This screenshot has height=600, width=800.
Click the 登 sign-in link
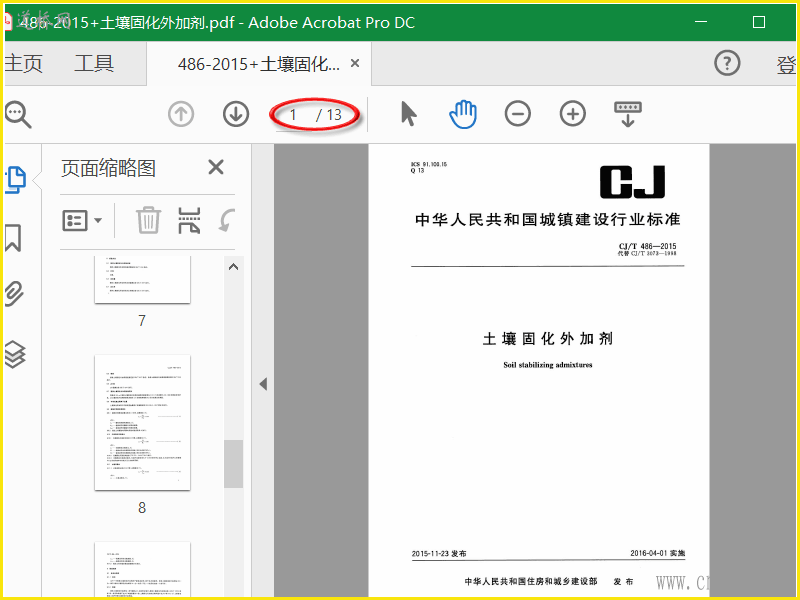[786, 65]
